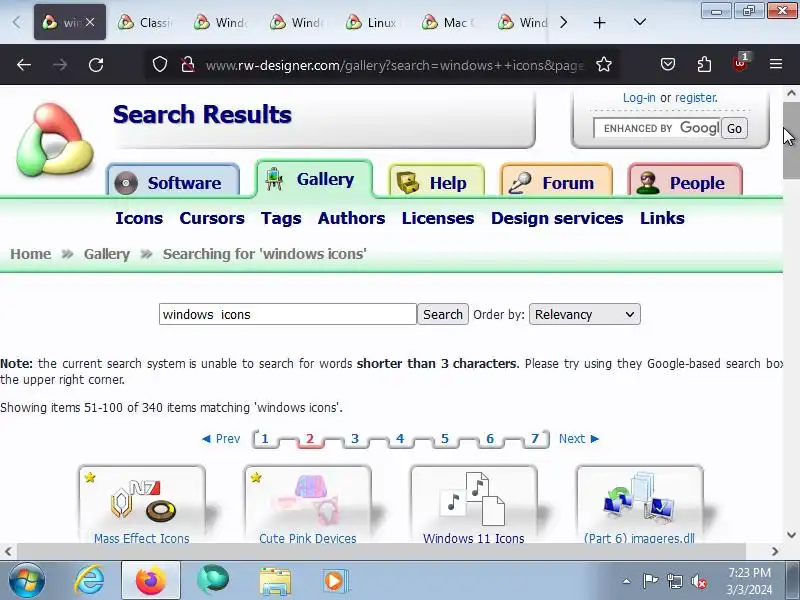Image resolution: width=800 pixels, height=600 pixels.
Task: Open the Links menu item
Action: [x=662, y=218]
